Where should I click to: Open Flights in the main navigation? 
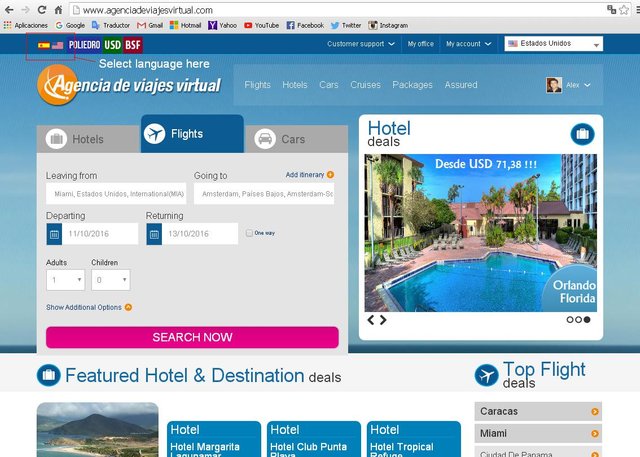(x=258, y=85)
